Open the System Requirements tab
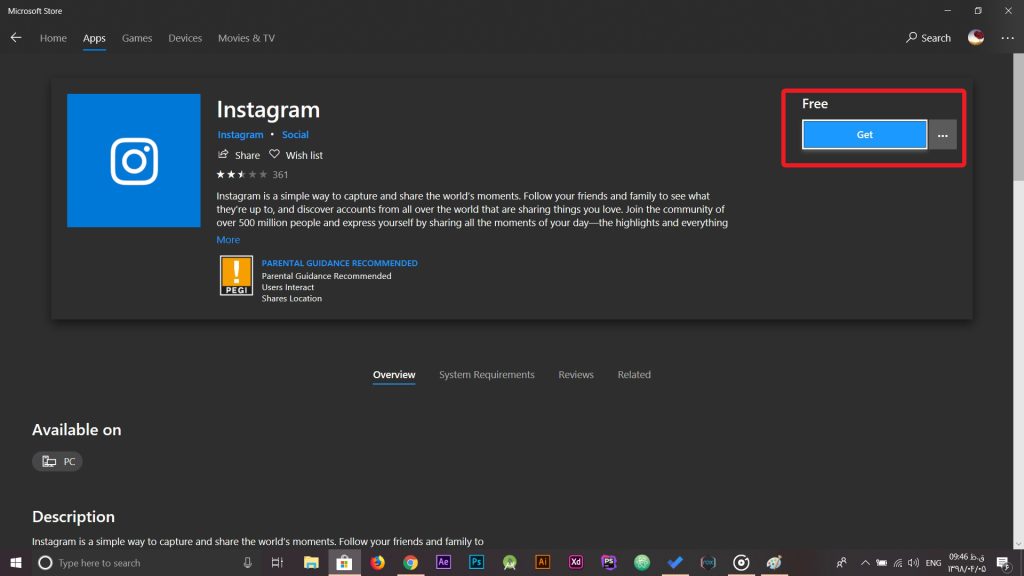Screen dimensions: 1024x576 tap(486, 375)
